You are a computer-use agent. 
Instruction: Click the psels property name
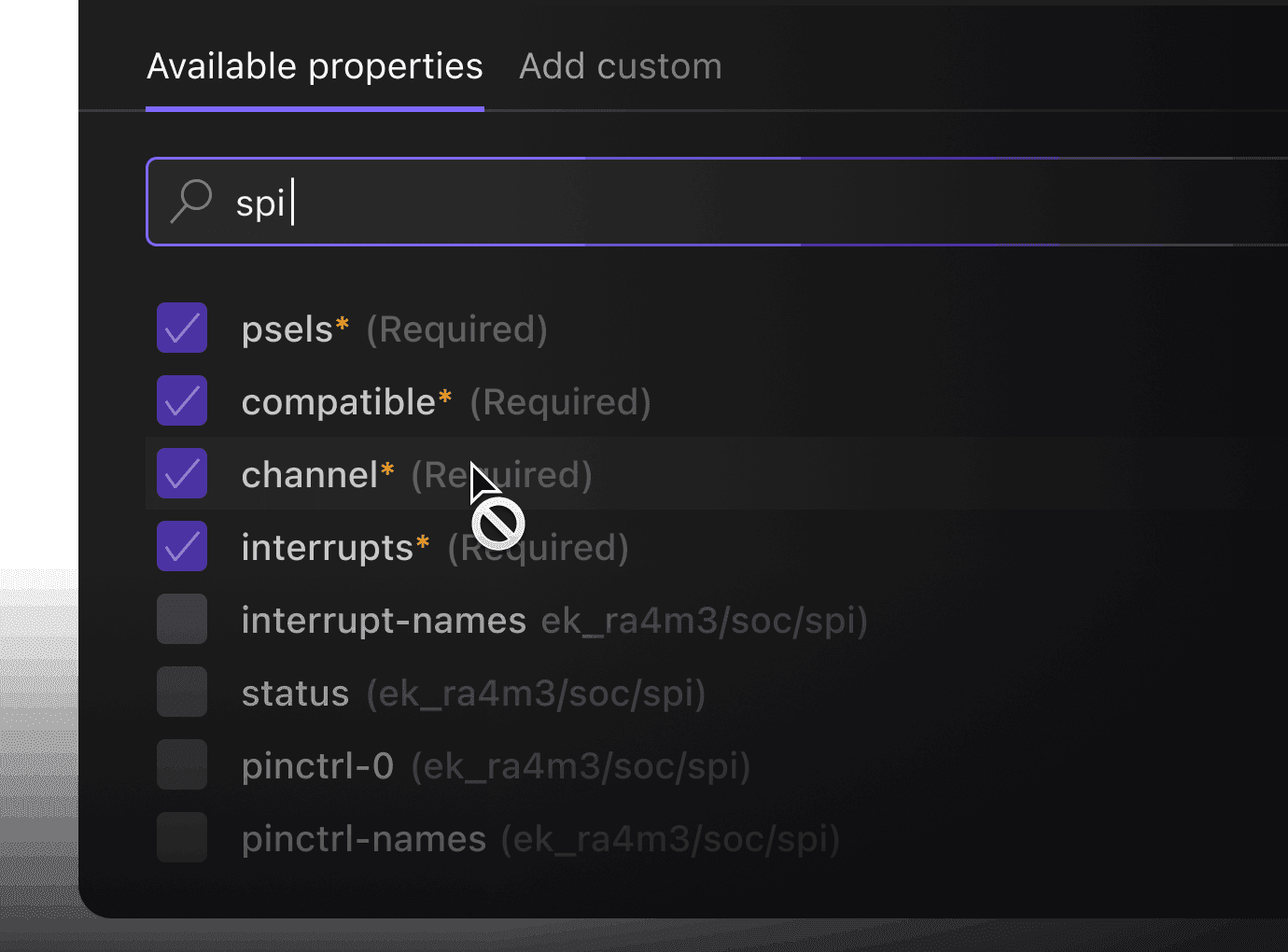287,329
